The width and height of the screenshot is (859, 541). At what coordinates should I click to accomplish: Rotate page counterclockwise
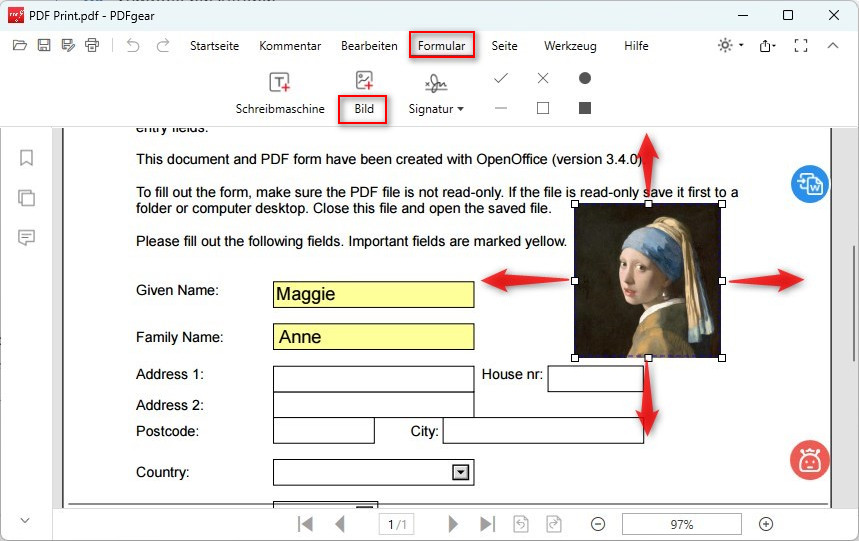[x=521, y=524]
